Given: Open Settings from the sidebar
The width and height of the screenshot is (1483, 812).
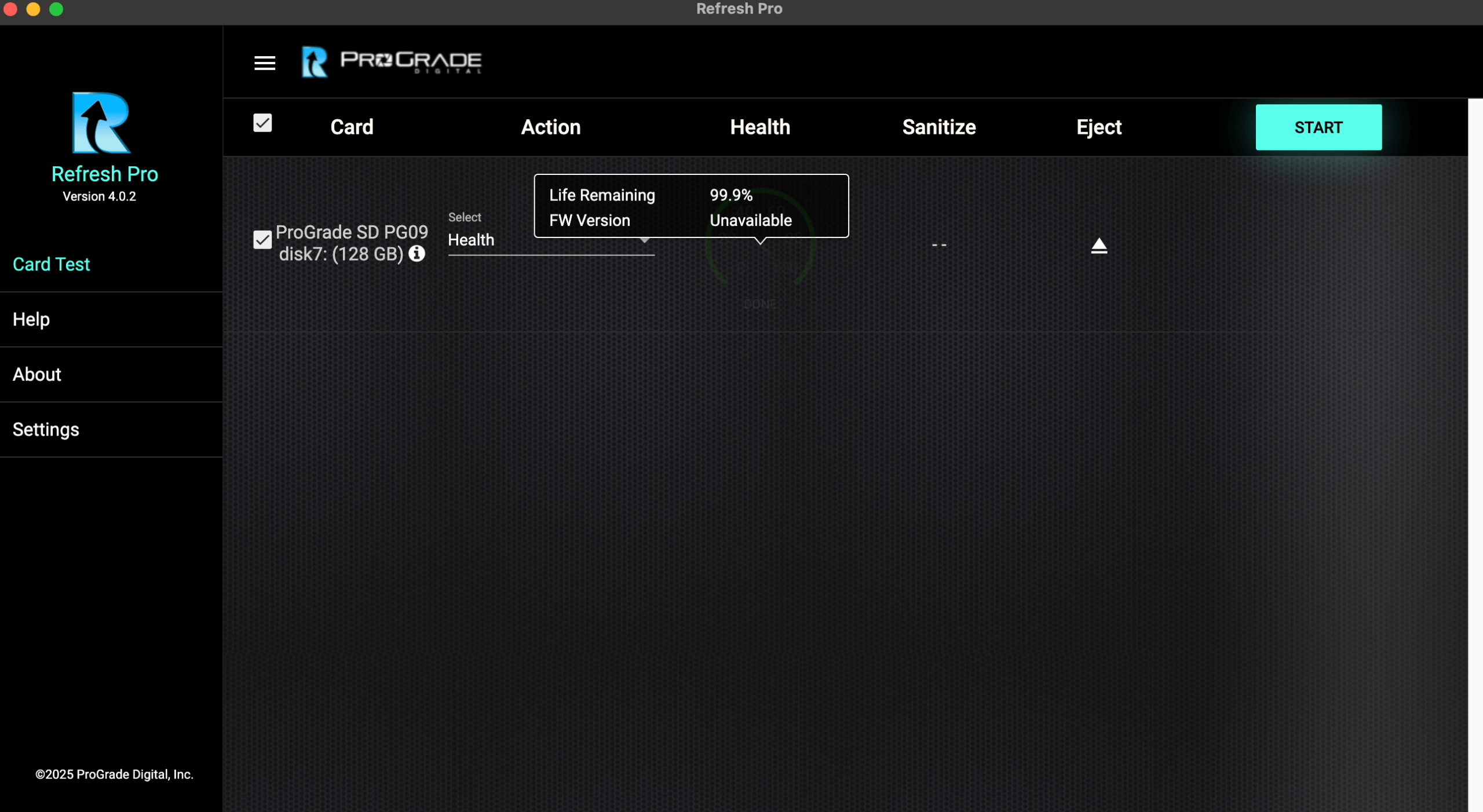Looking at the screenshot, I should tap(46, 429).
